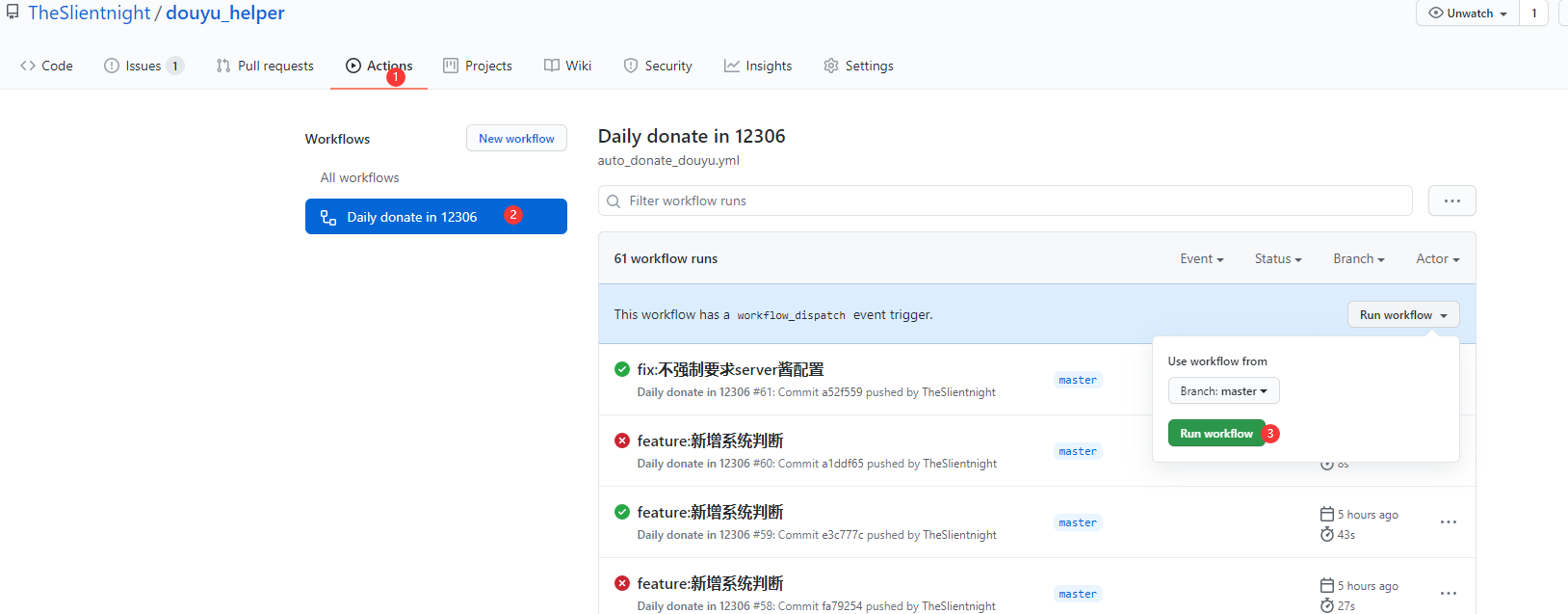Click calendar icon of run #59
This screenshot has height=614, width=1568.
1327,515
